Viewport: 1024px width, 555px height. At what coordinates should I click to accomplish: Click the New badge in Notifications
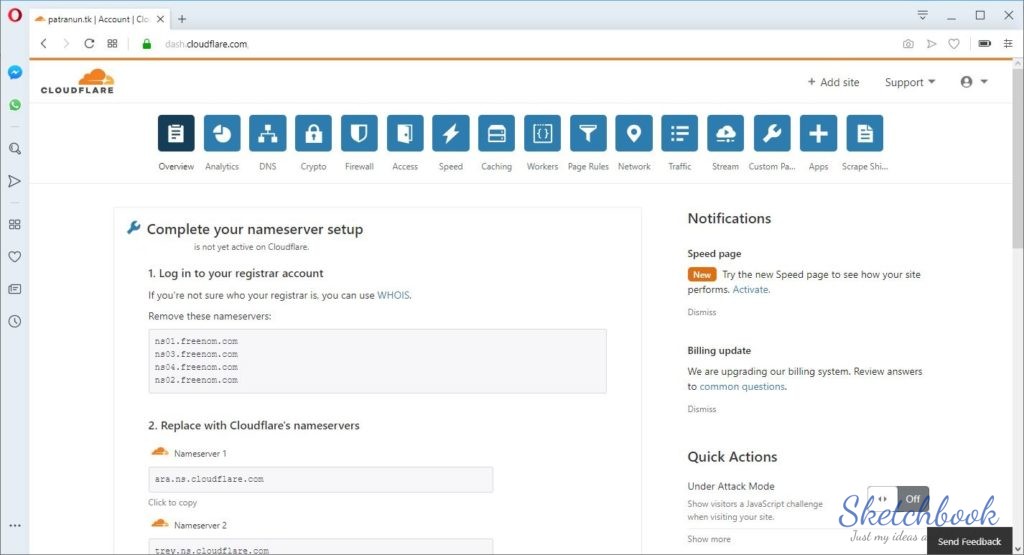[x=701, y=274]
